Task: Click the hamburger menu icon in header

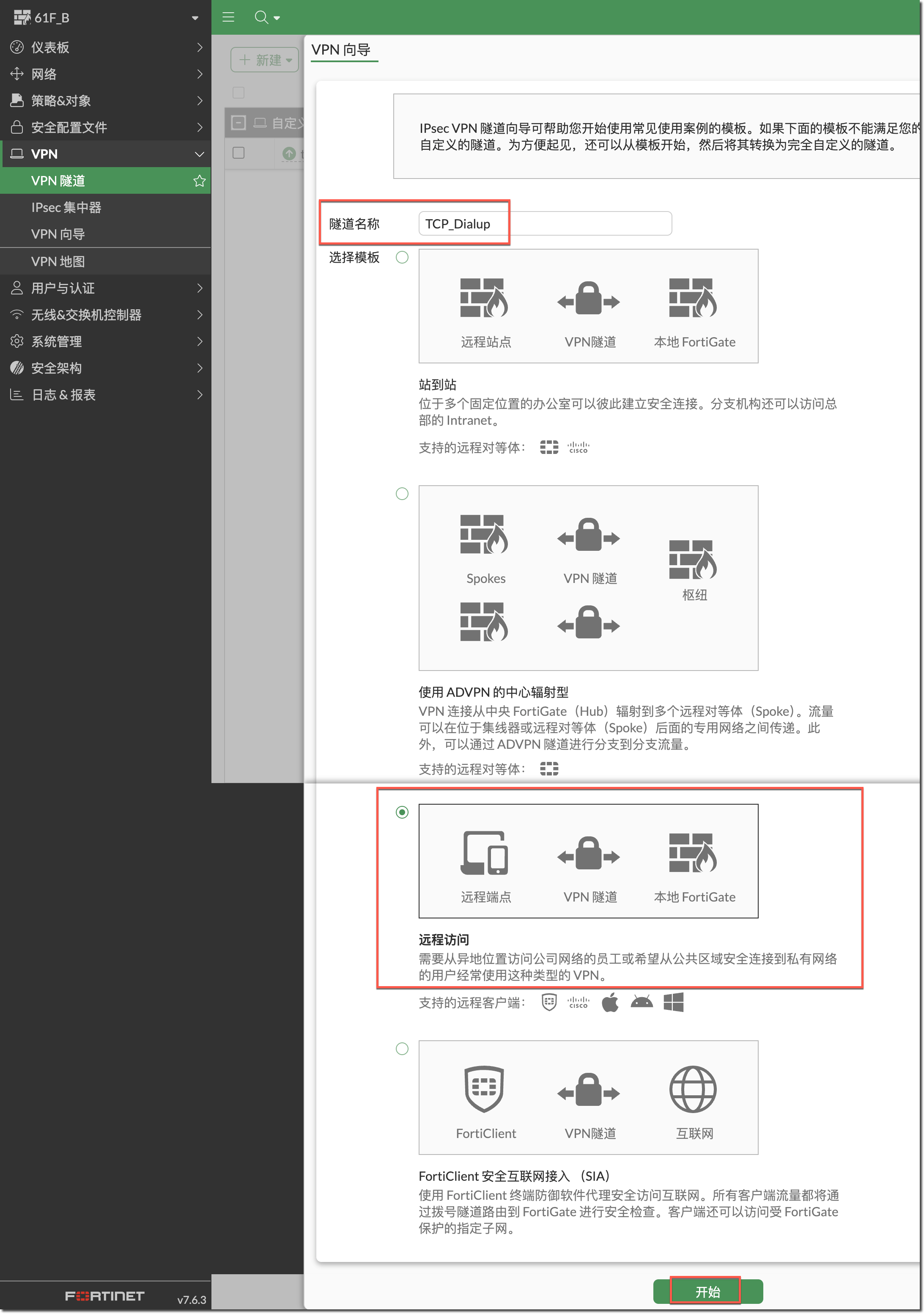Action: (228, 17)
